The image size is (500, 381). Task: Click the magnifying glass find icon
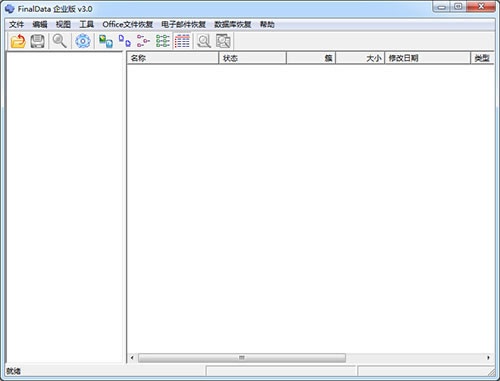pyautogui.click(x=60, y=41)
